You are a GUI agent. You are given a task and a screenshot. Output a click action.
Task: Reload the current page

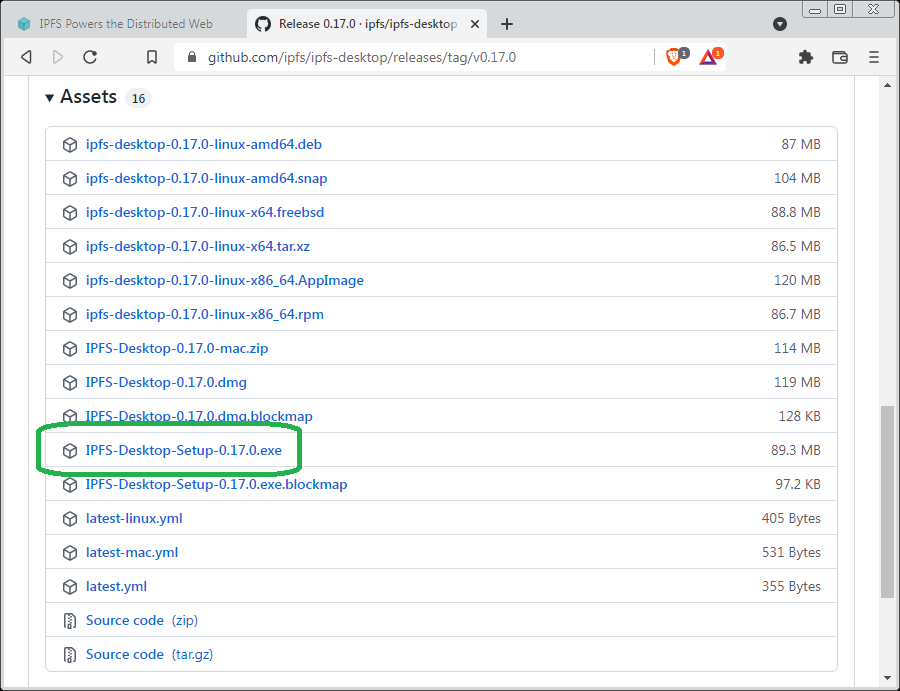click(x=90, y=57)
